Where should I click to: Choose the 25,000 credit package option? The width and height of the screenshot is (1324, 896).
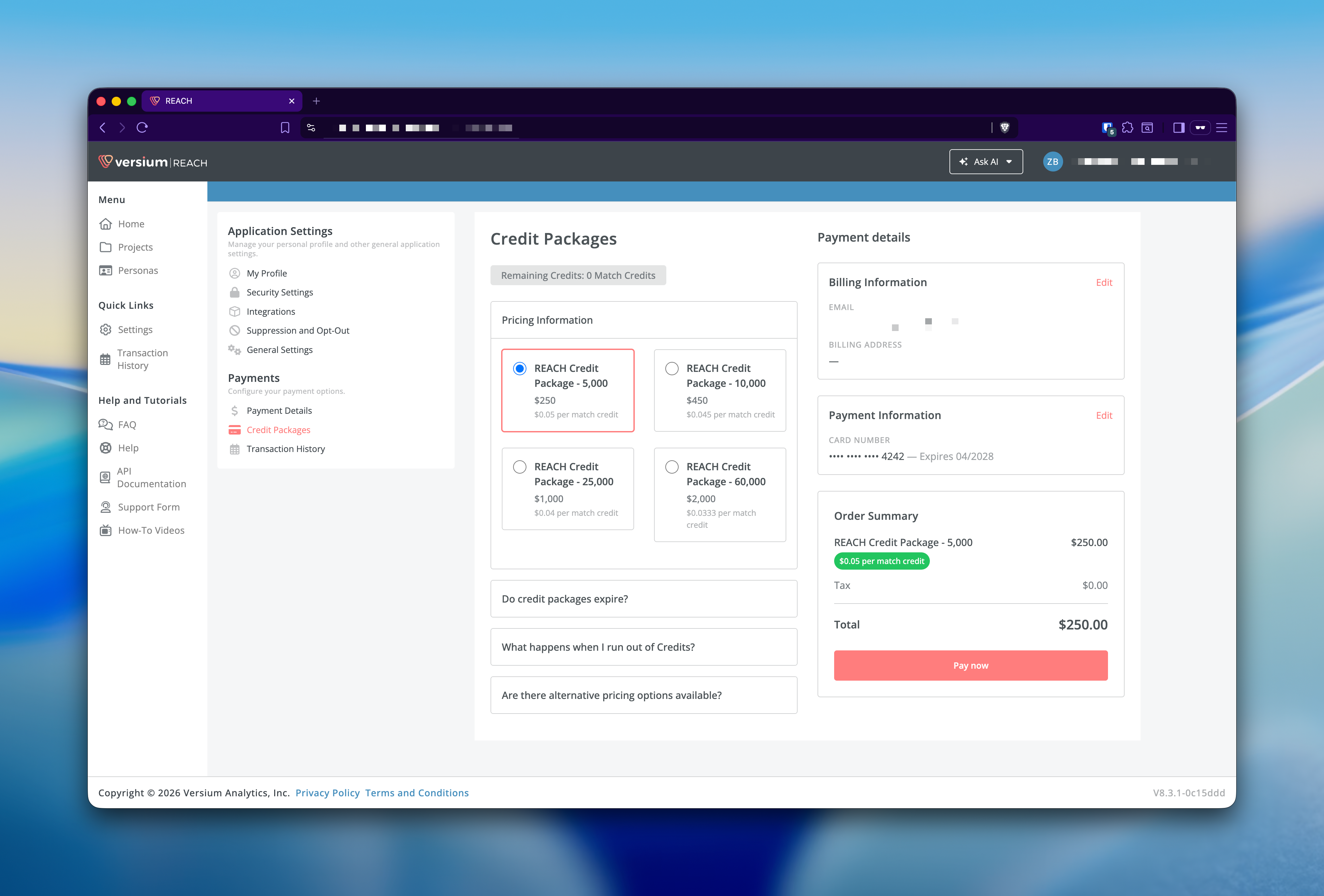point(519,467)
